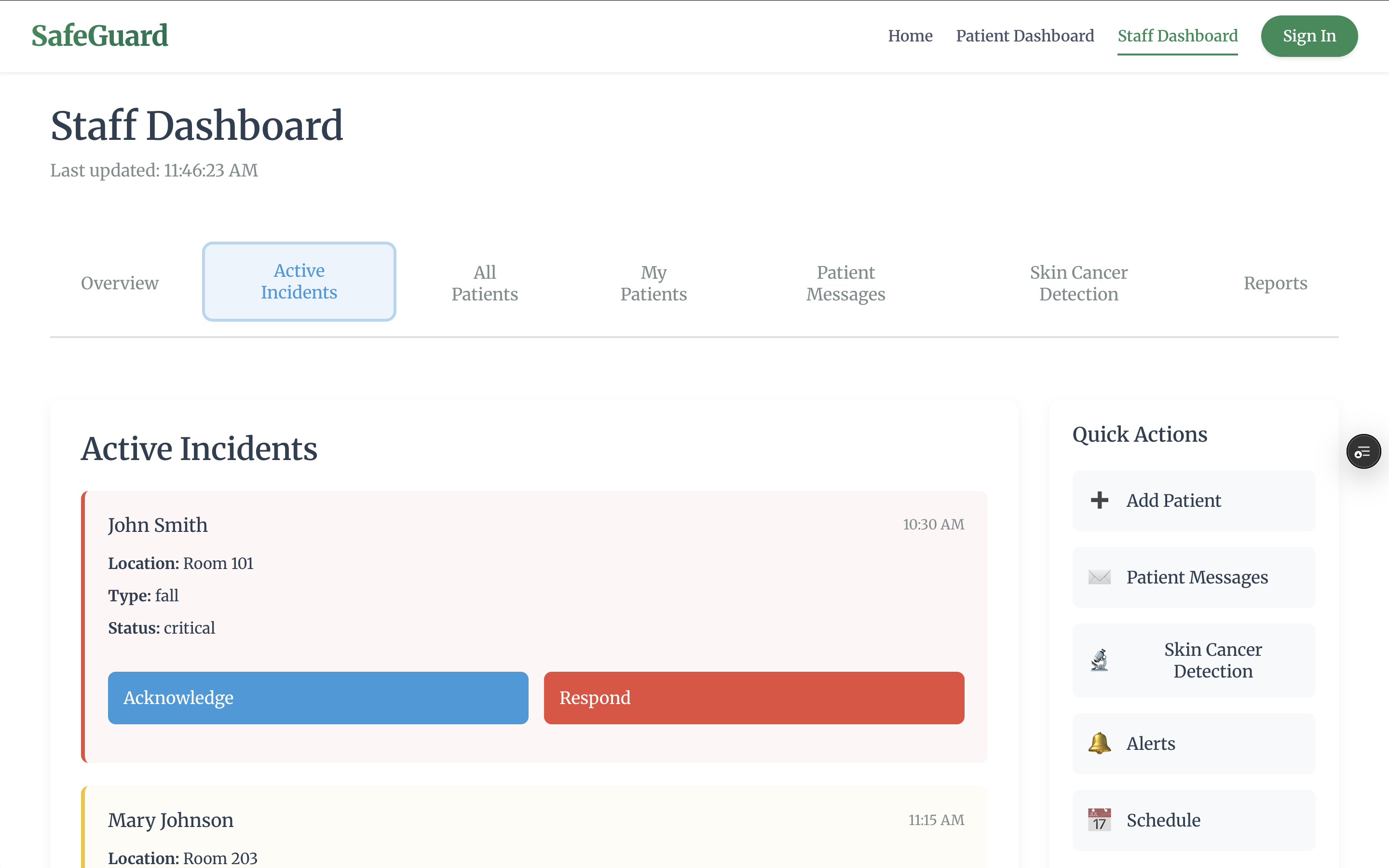
Task: Open the Skin Cancer Detection tab
Action: click(x=1078, y=283)
